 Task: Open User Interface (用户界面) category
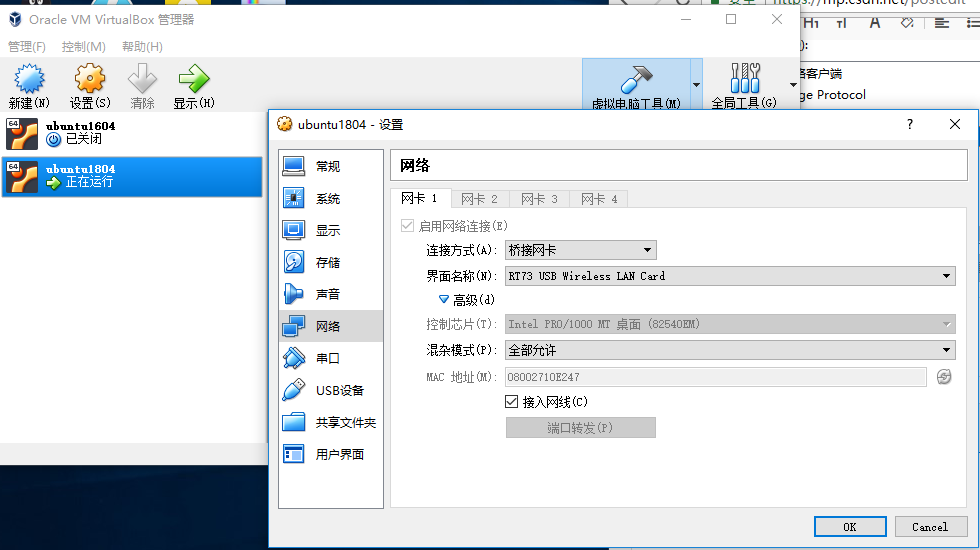(x=331, y=454)
